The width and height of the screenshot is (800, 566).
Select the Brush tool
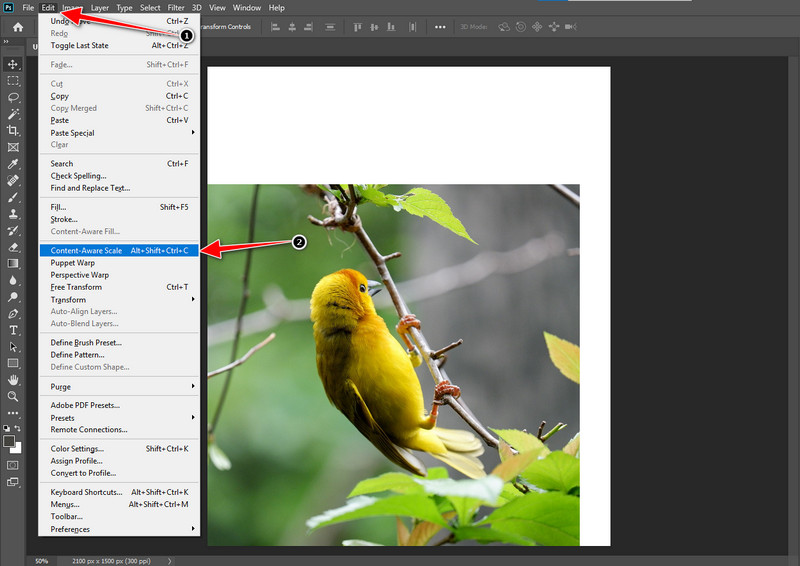click(13, 197)
